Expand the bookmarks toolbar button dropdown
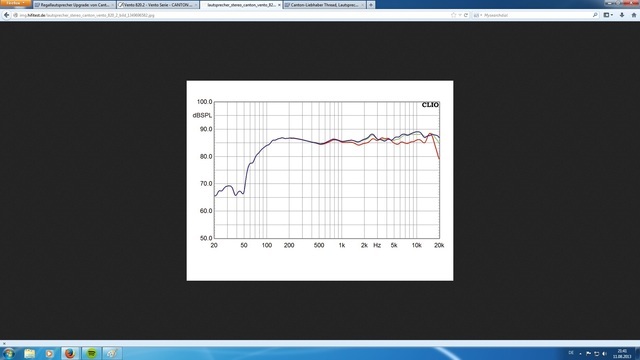The width and height of the screenshot is (640, 360). click(x=608, y=15)
